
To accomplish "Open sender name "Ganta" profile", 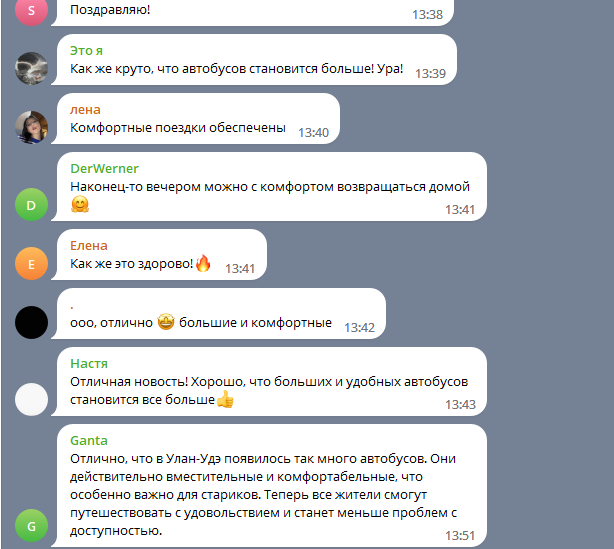I will [88, 441].
